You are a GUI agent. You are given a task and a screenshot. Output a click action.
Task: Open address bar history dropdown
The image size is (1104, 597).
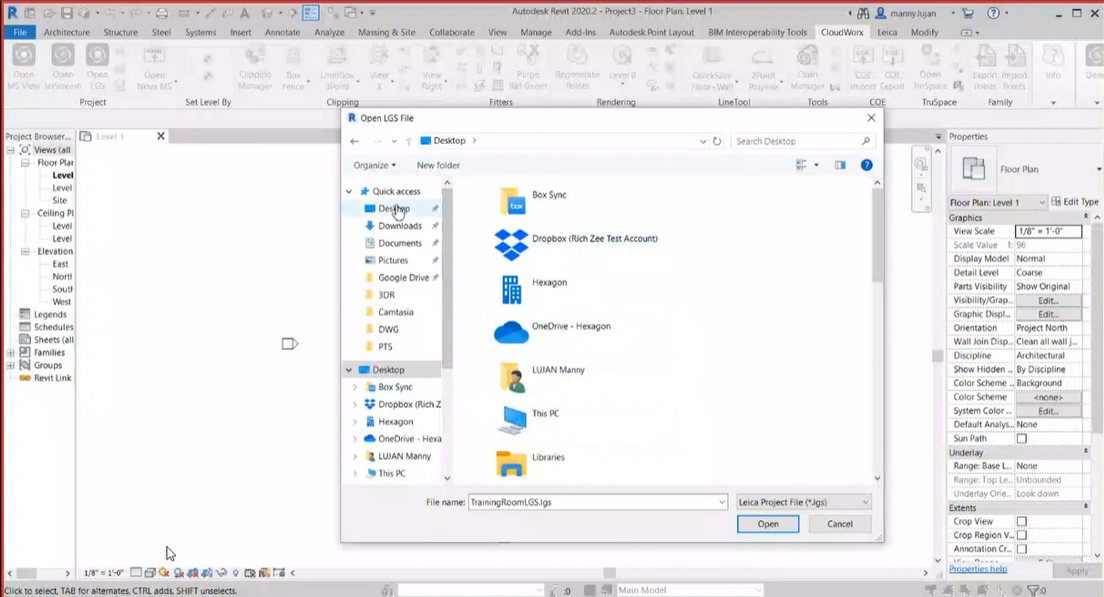703,141
